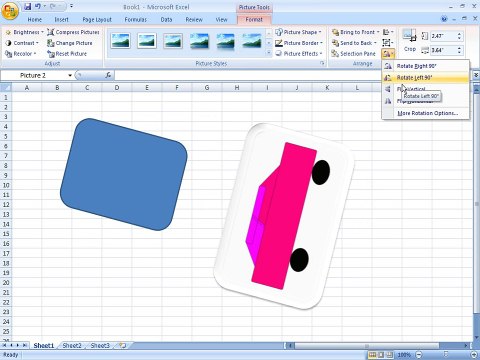Edit the picture height field
Viewport: 480px width, 360px height.
pyautogui.click(x=442, y=36)
